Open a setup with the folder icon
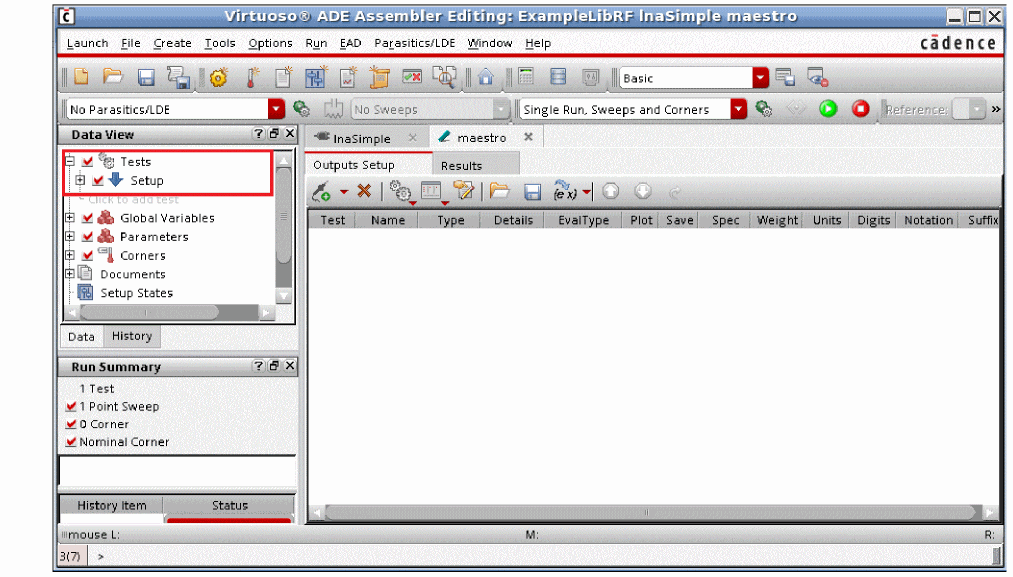The image size is (1013, 577). 113,78
